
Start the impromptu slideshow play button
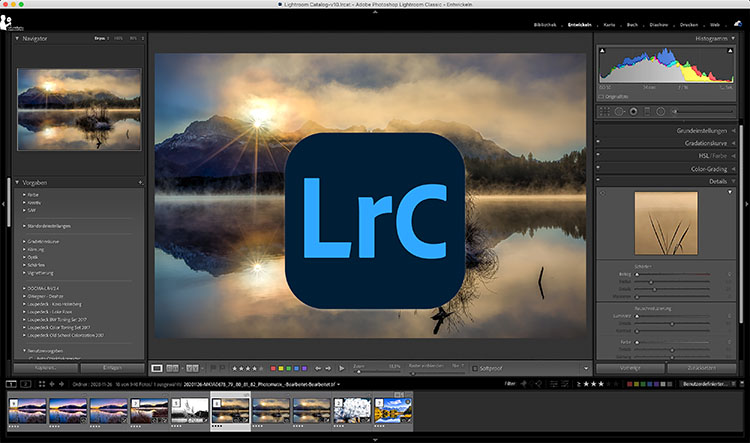coord(342,368)
